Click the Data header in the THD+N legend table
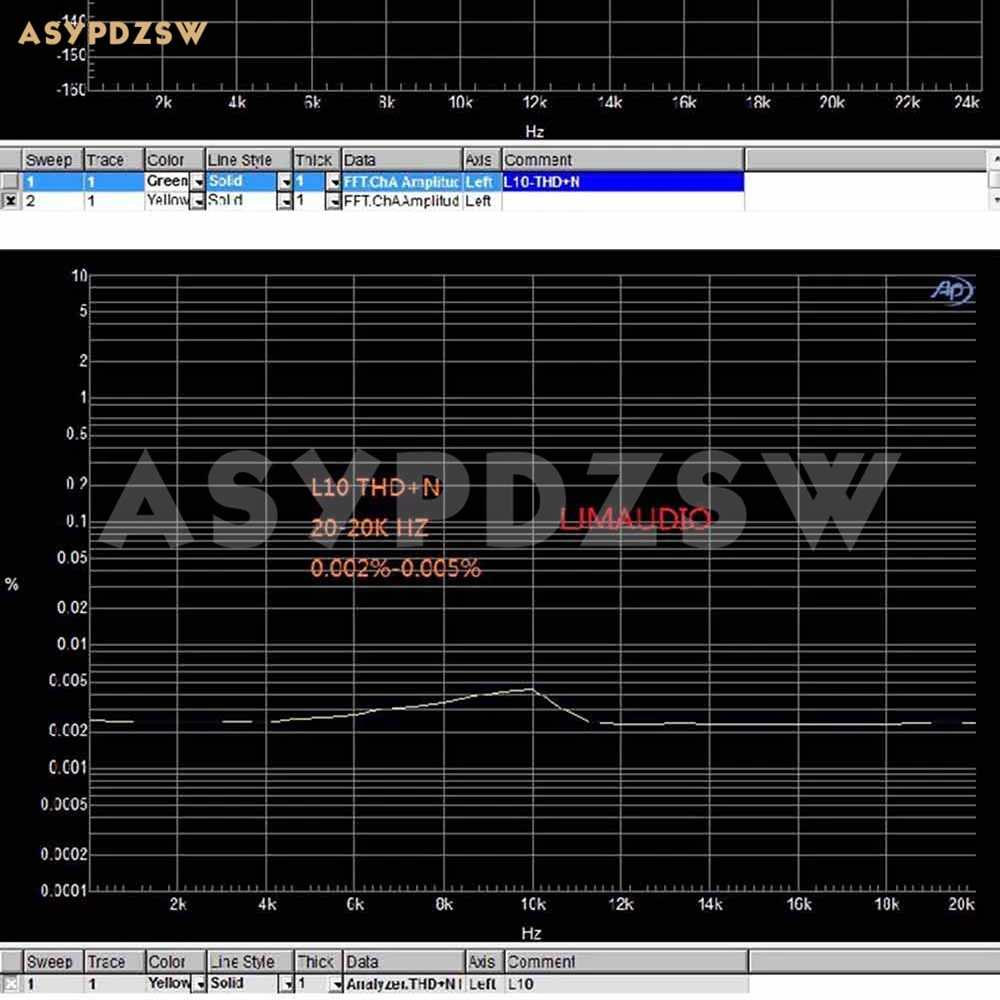The width and height of the screenshot is (1000, 1000). 404,962
